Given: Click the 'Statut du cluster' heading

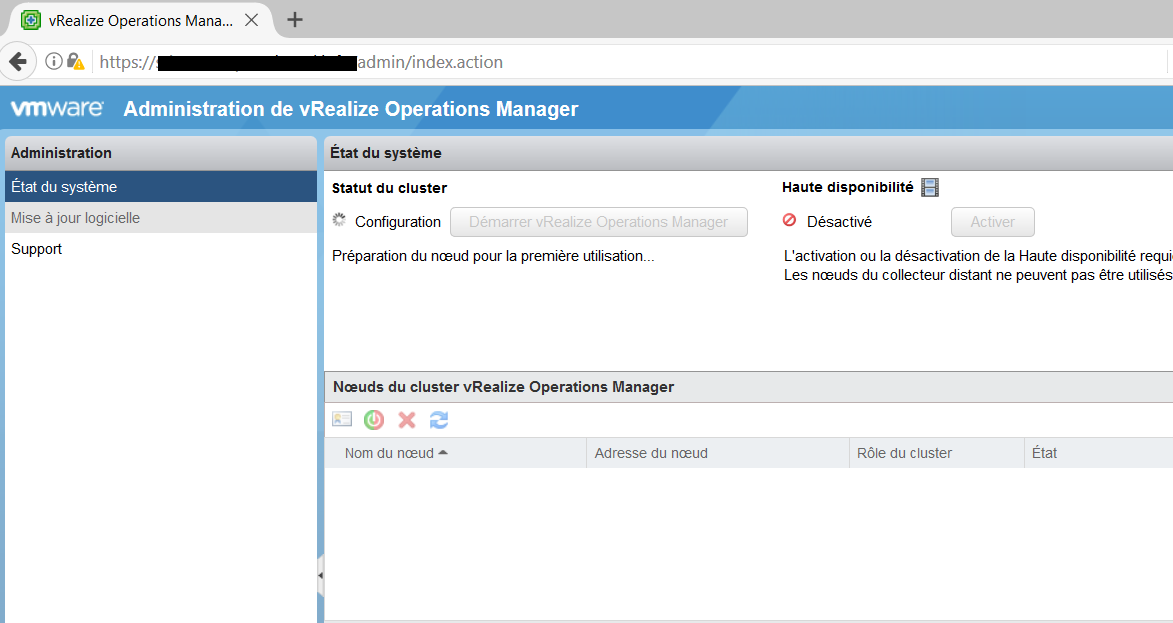Looking at the screenshot, I should [389, 188].
